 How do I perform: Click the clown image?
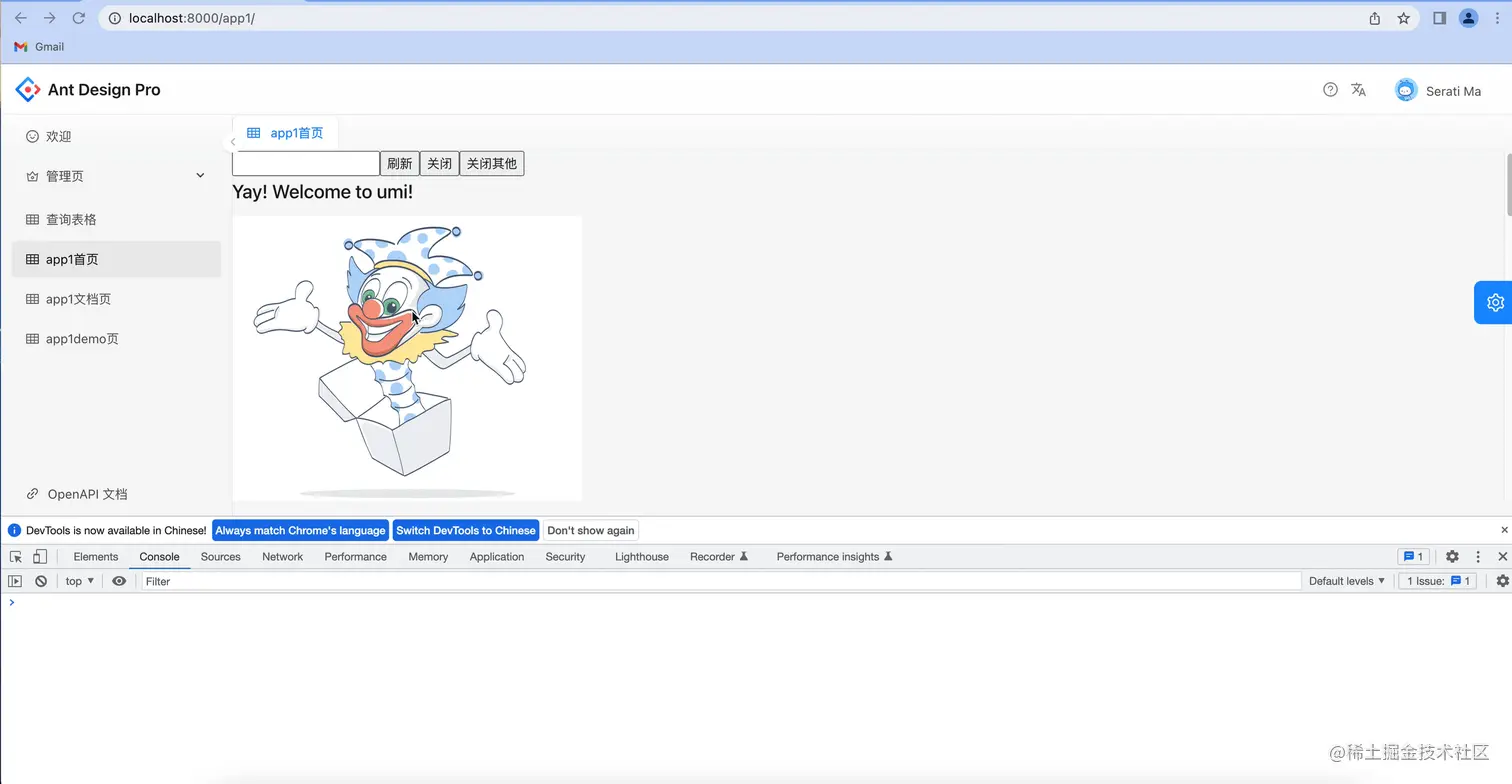tap(407, 358)
